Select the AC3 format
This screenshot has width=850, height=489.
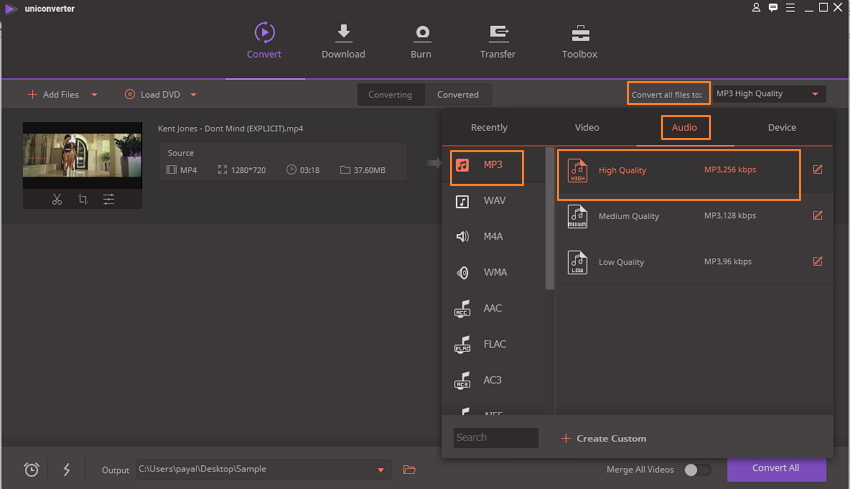point(493,380)
